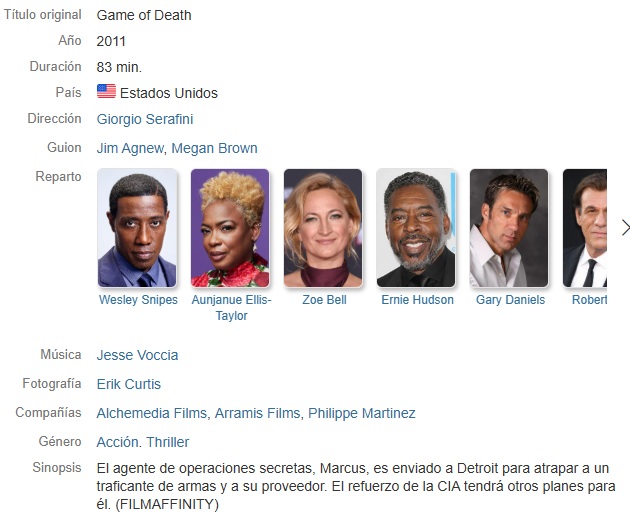Open cinematographer Erik Curtis link
This screenshot has height=512, width=630.
click(129, 384)
